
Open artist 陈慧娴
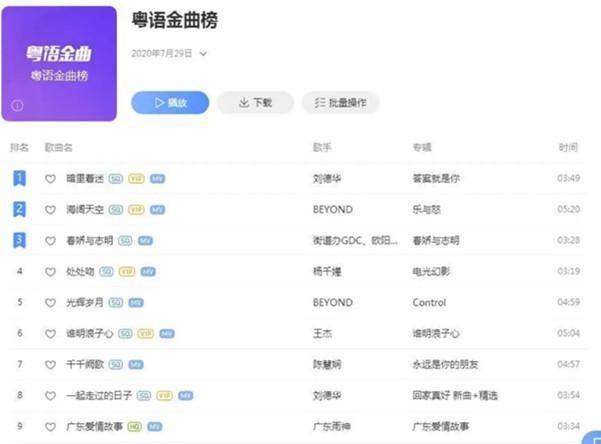[327, 365]
